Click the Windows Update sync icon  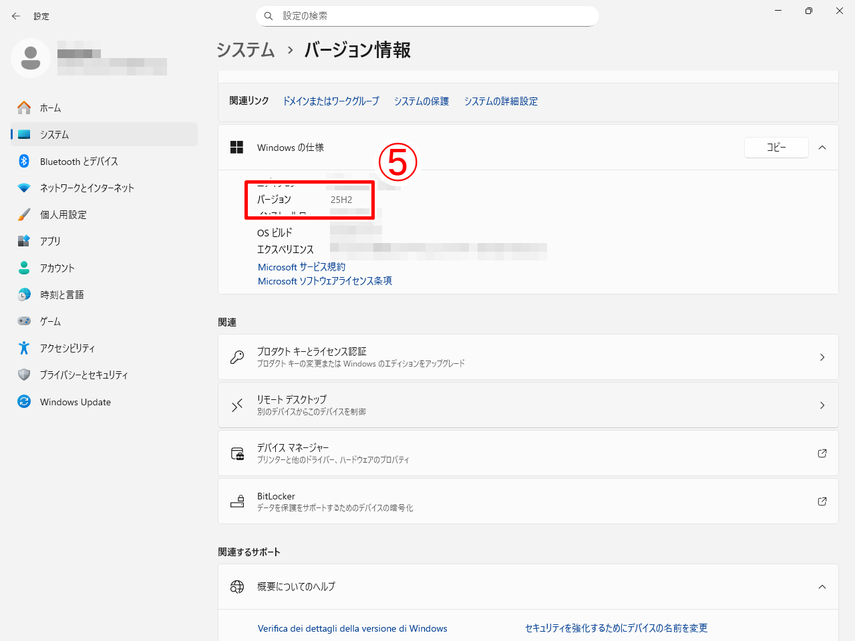click(24, 402)
